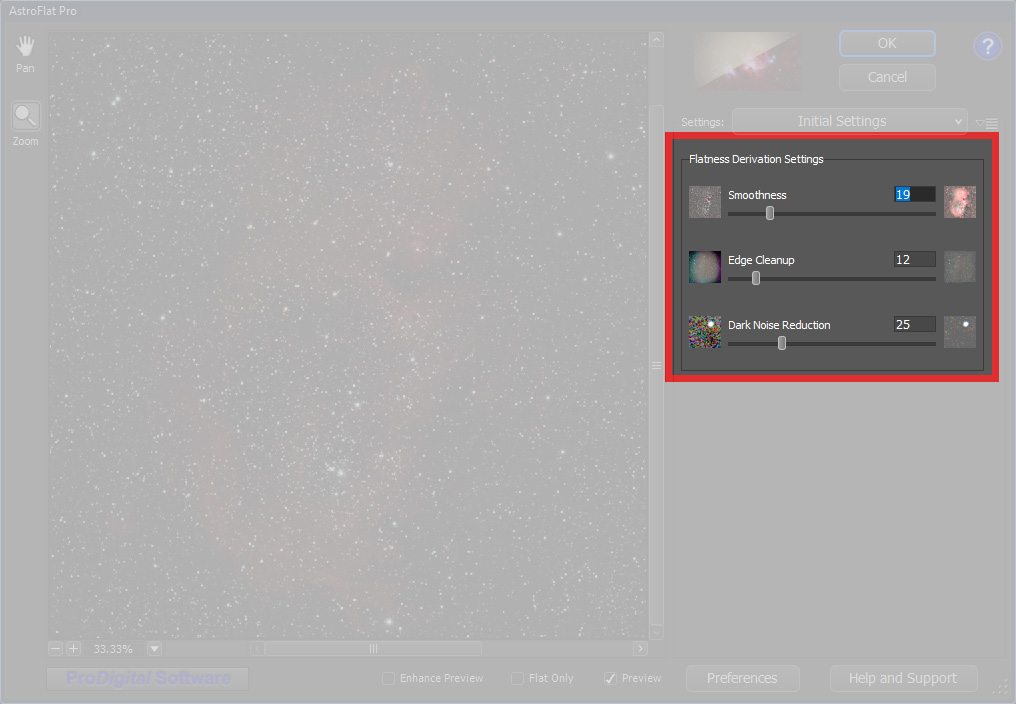The image size is (1016, 704).
Task: Click the vertical scrollbar down arrow
Action: 656,632
